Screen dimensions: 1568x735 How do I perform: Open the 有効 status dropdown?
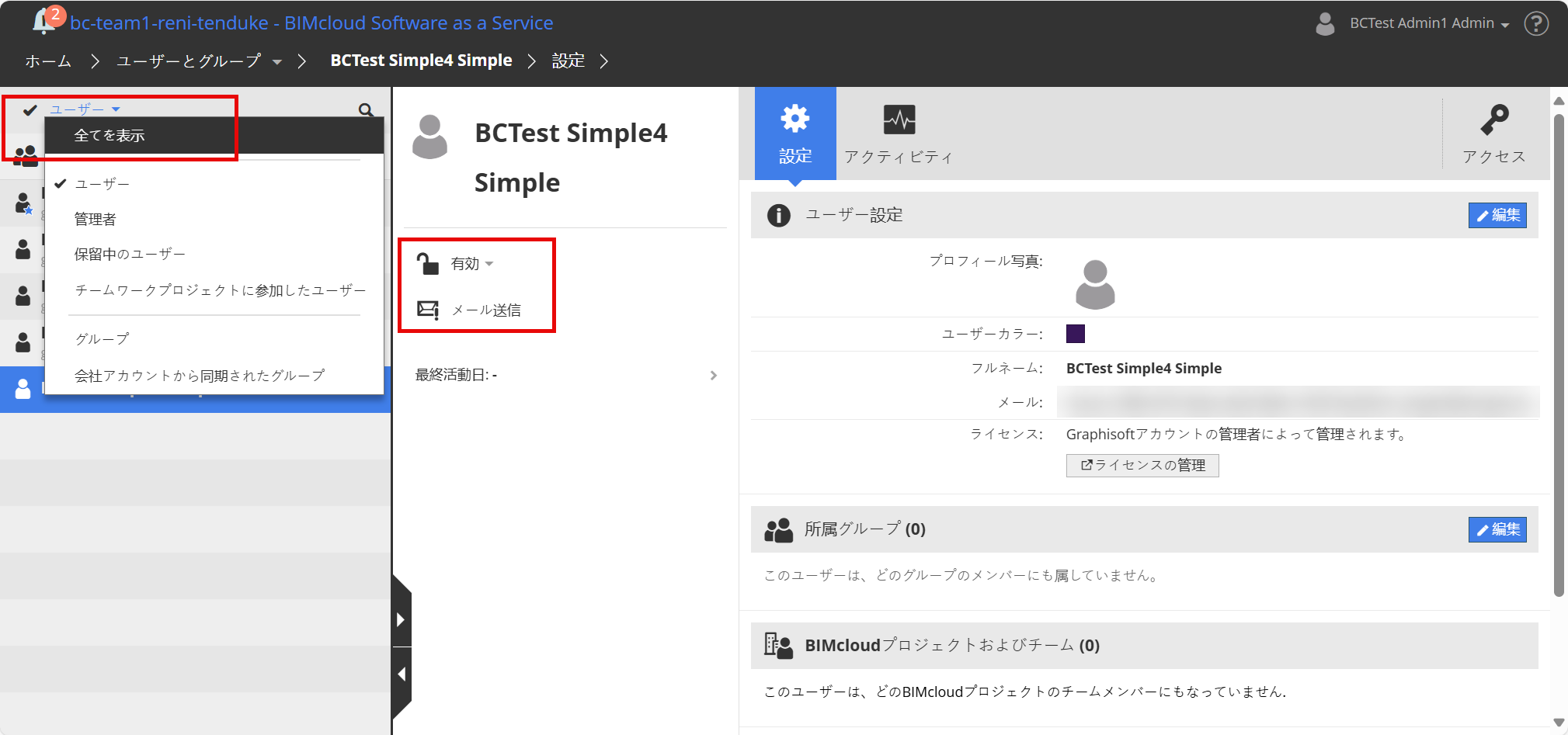pyautogui.click(x=472, y=264)
